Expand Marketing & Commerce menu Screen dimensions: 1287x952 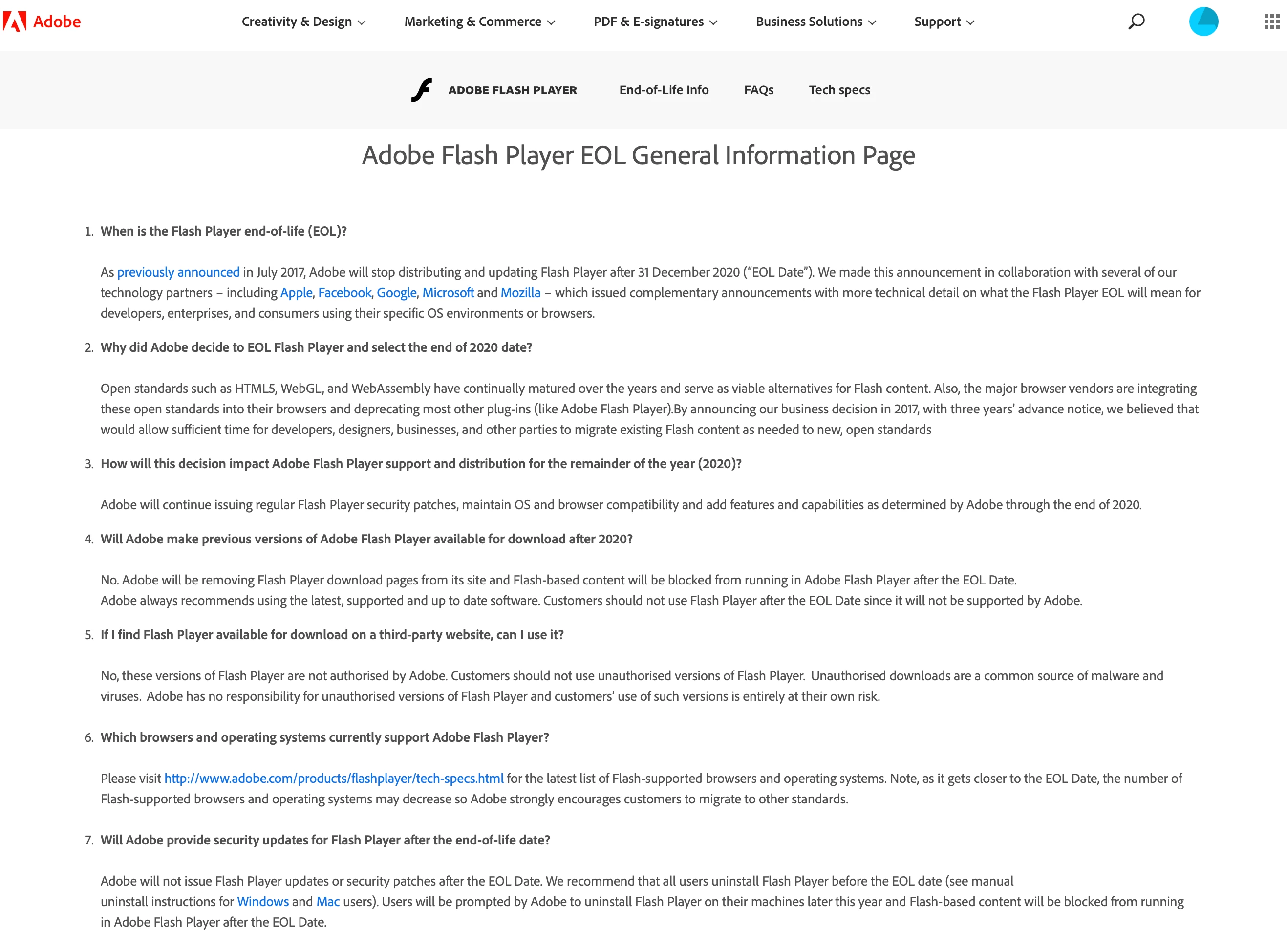[479, 22]
